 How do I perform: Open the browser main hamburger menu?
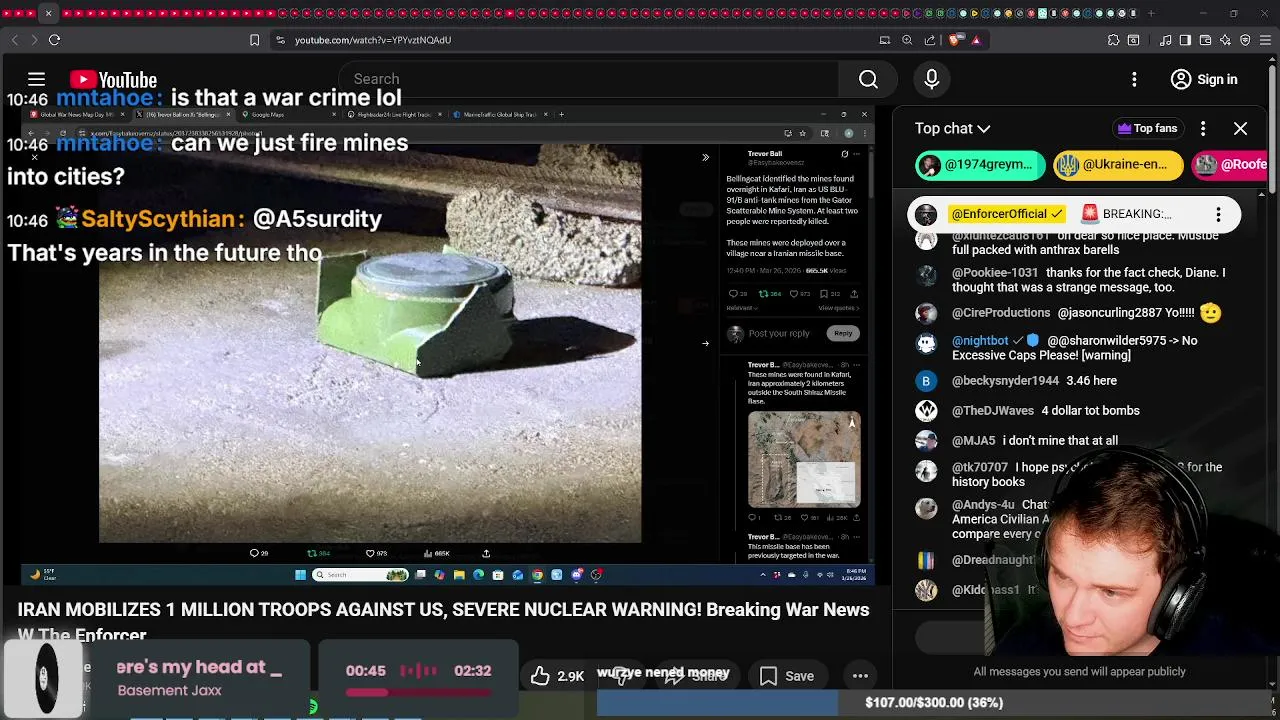[1265, 40]
